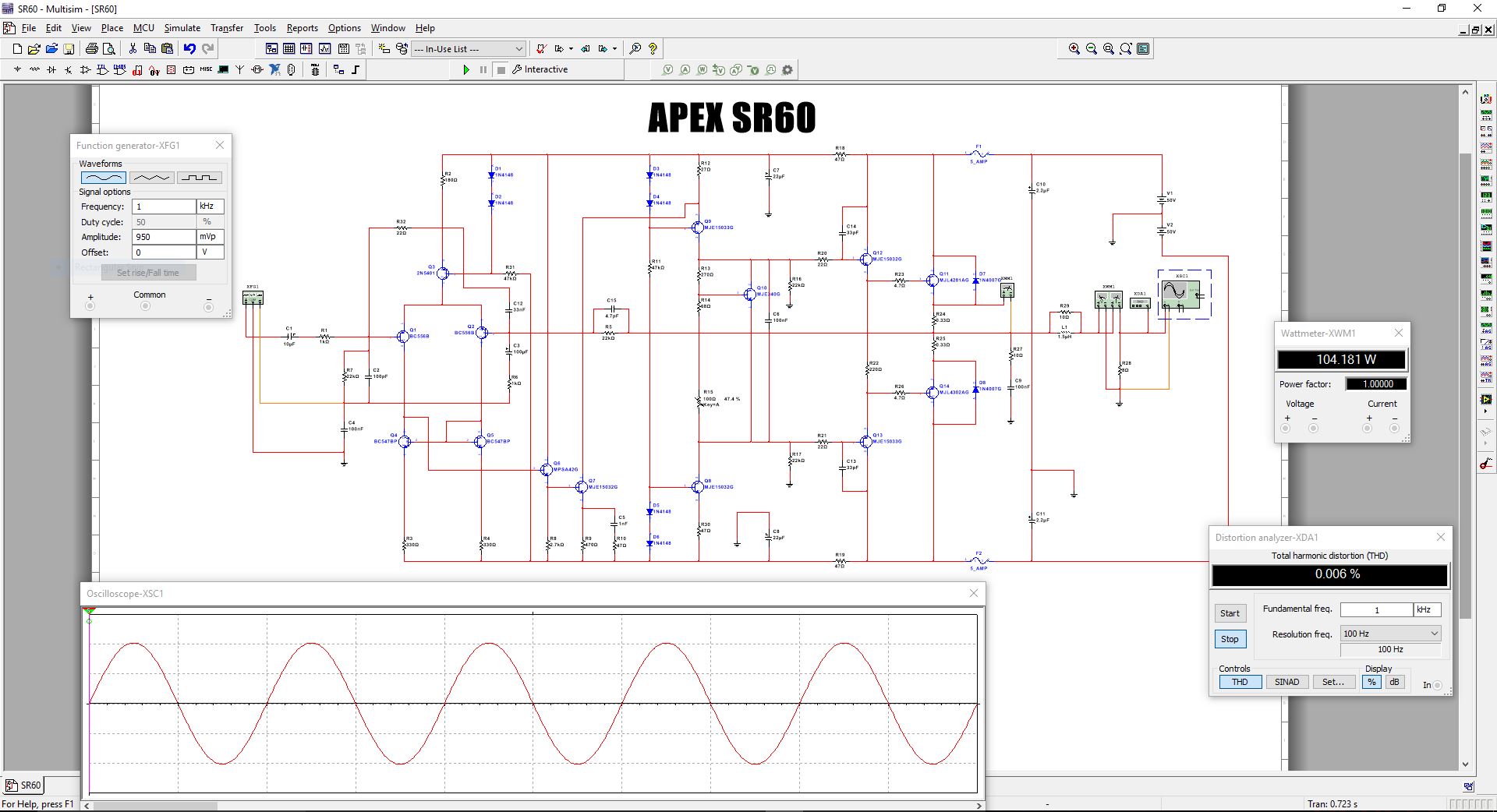Screen dimensions: 1497x812
Task: Click the Interactive simulation settings button
Action: 540,69
